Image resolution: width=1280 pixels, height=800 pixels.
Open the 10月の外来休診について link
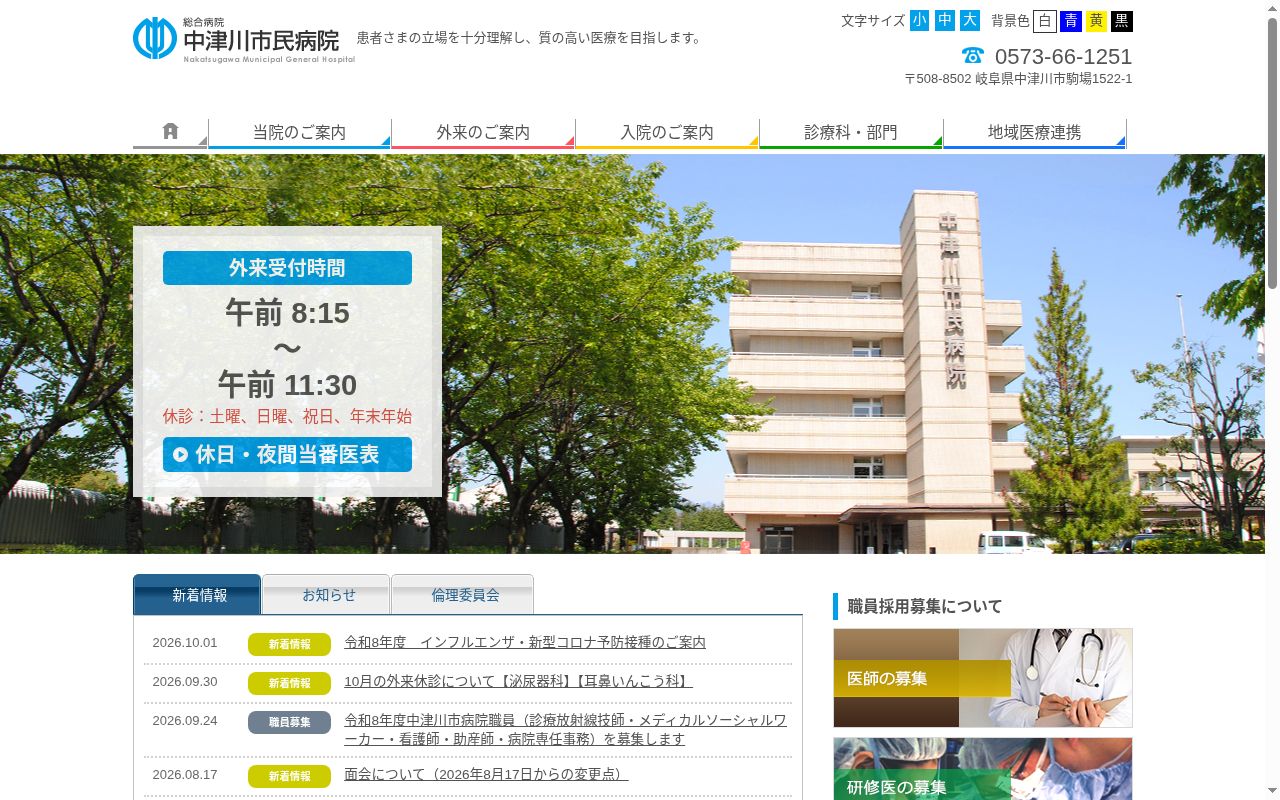(x=518, y=681)
